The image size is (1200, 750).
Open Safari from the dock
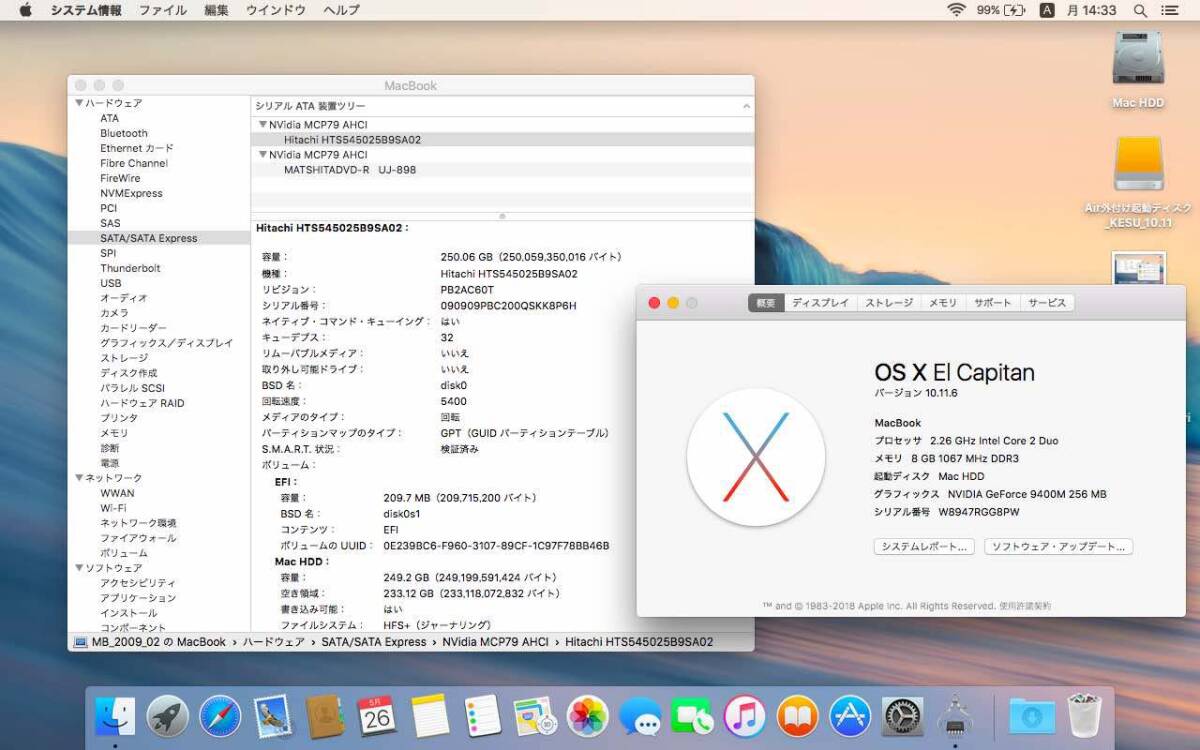click(x=220, y=716)
